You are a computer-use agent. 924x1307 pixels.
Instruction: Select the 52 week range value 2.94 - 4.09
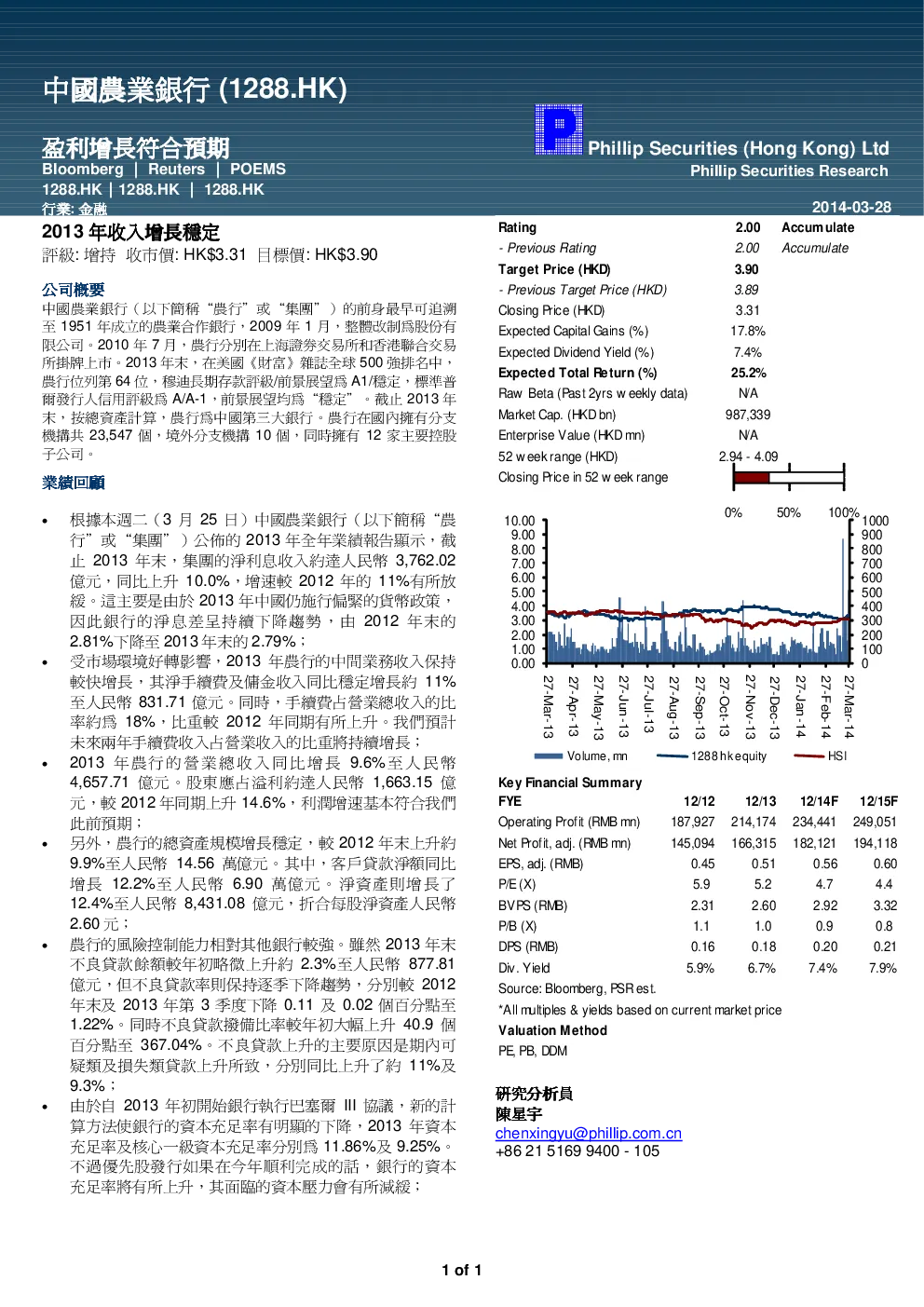pos(748,456)
